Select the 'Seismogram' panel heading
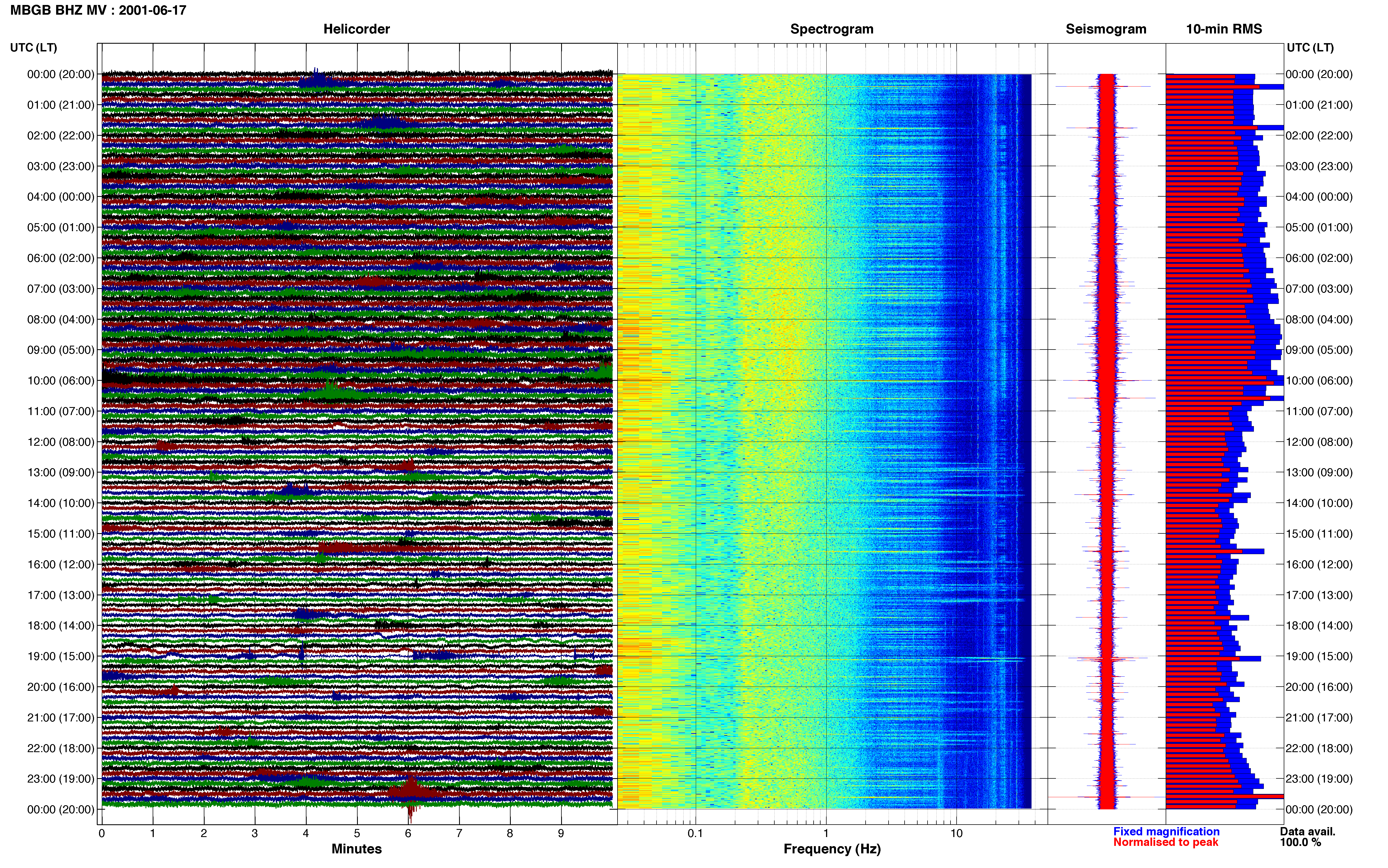Screen dimensions: 1388x868 point(1106,29)
